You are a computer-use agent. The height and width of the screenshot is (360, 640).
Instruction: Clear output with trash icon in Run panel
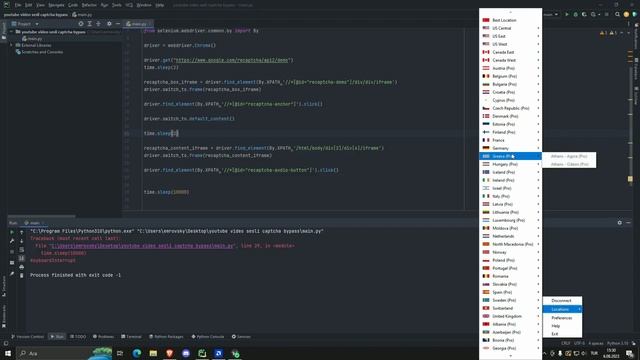click(22, 276)
